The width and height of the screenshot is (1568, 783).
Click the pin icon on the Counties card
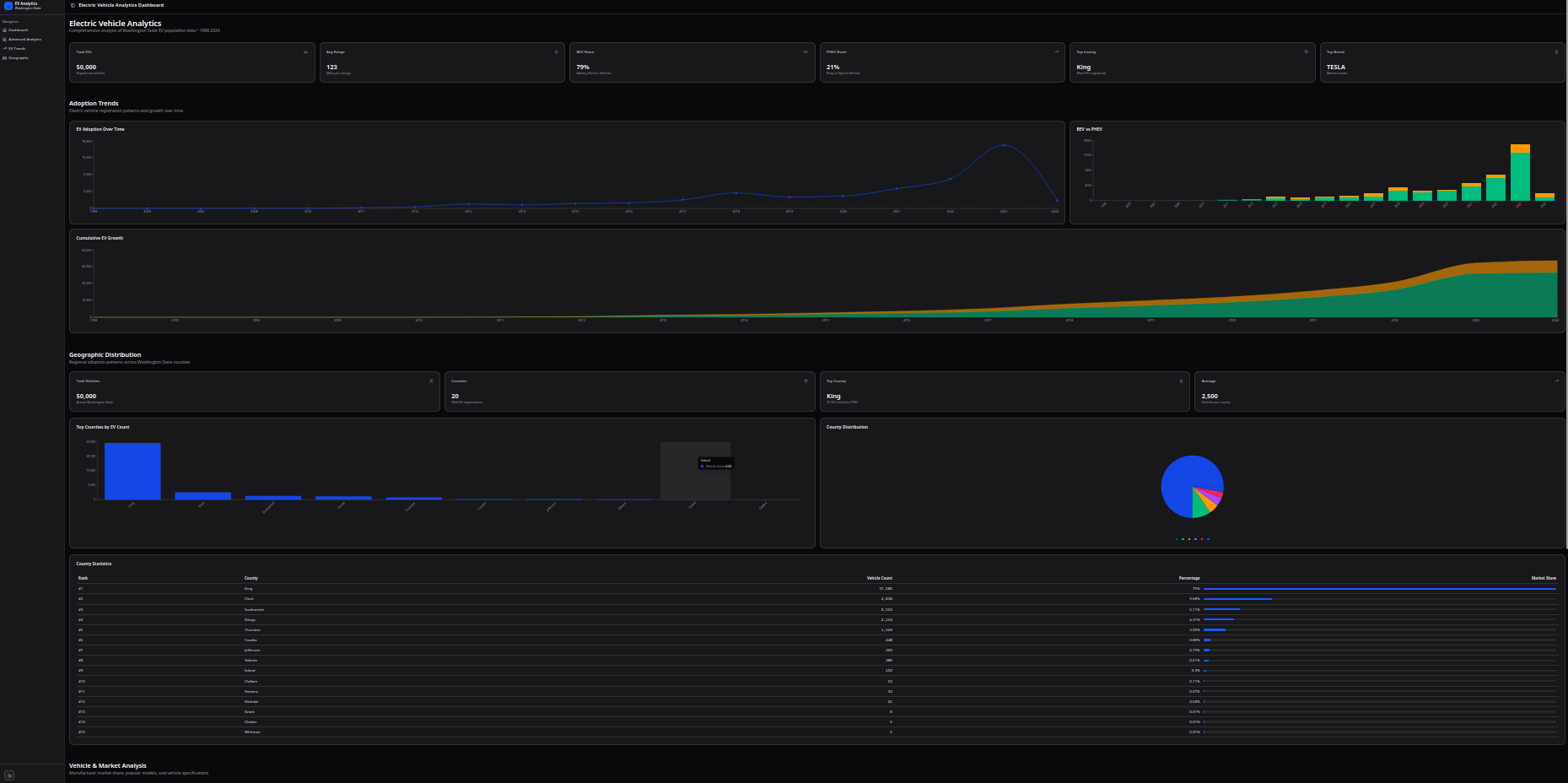(806, 381)
